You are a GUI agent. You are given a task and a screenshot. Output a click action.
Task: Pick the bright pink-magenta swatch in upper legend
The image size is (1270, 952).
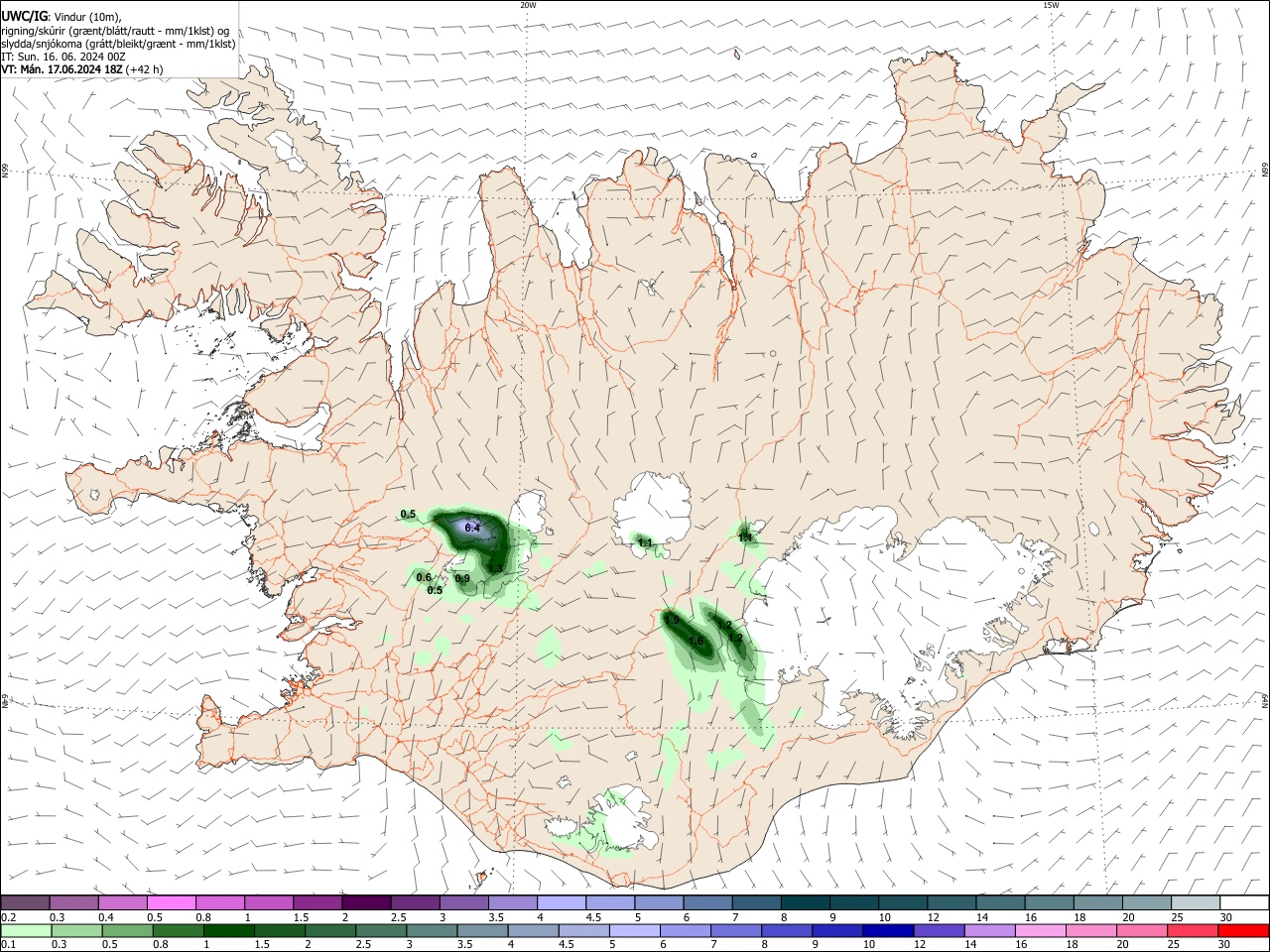click(171, 902)
